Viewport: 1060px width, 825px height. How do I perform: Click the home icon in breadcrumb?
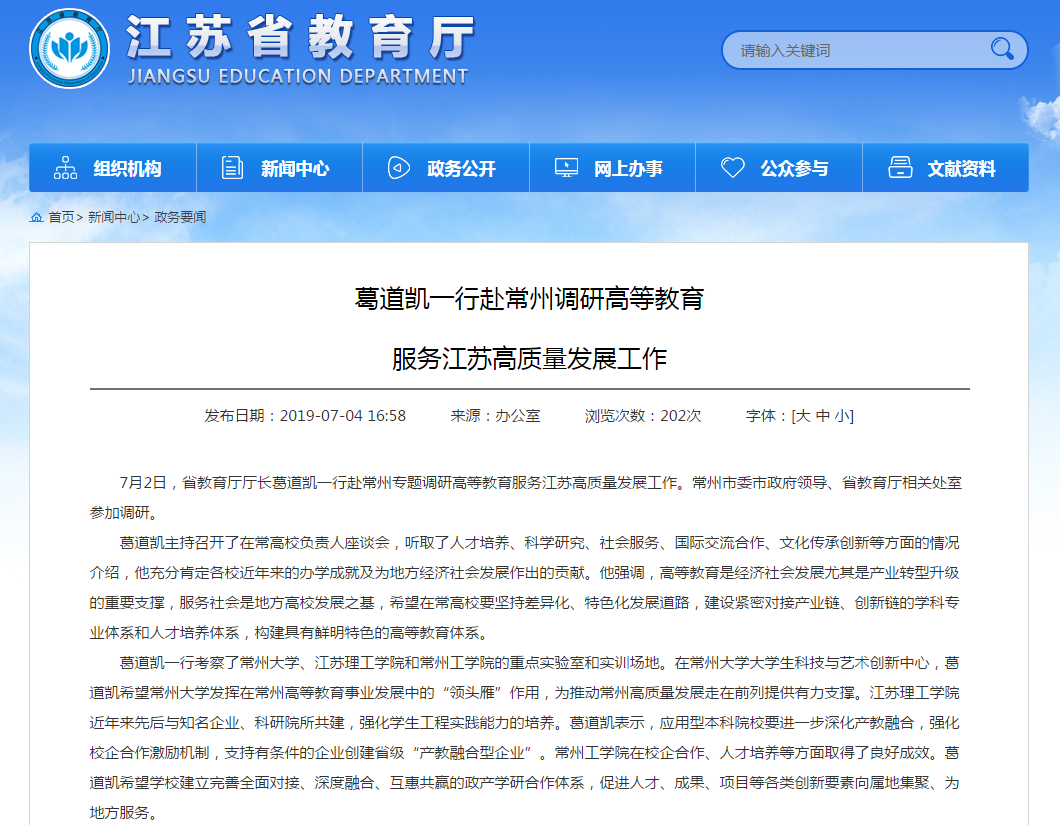point(37,217)
